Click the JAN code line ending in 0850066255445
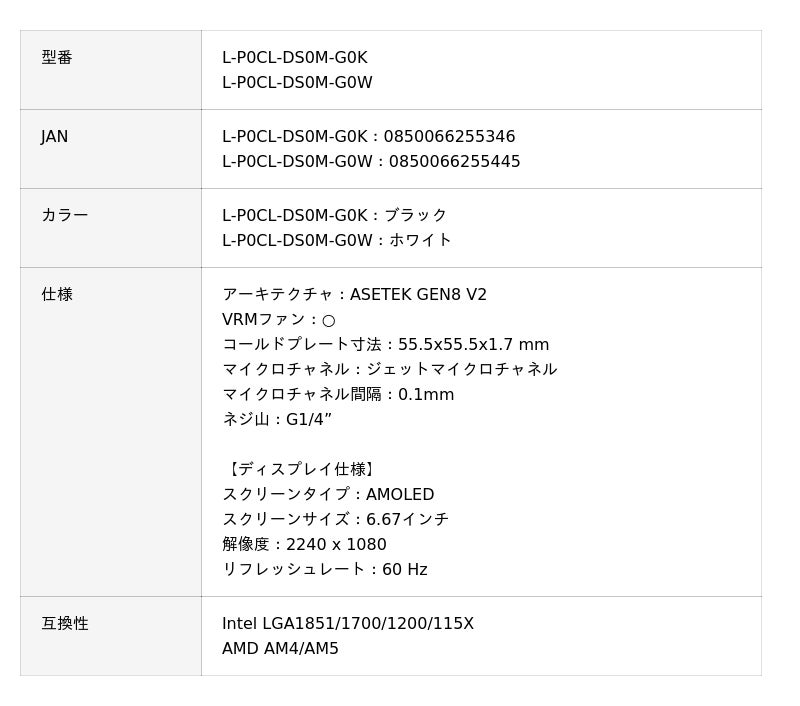This screenshot has width=800, height=706. point(371,162)
